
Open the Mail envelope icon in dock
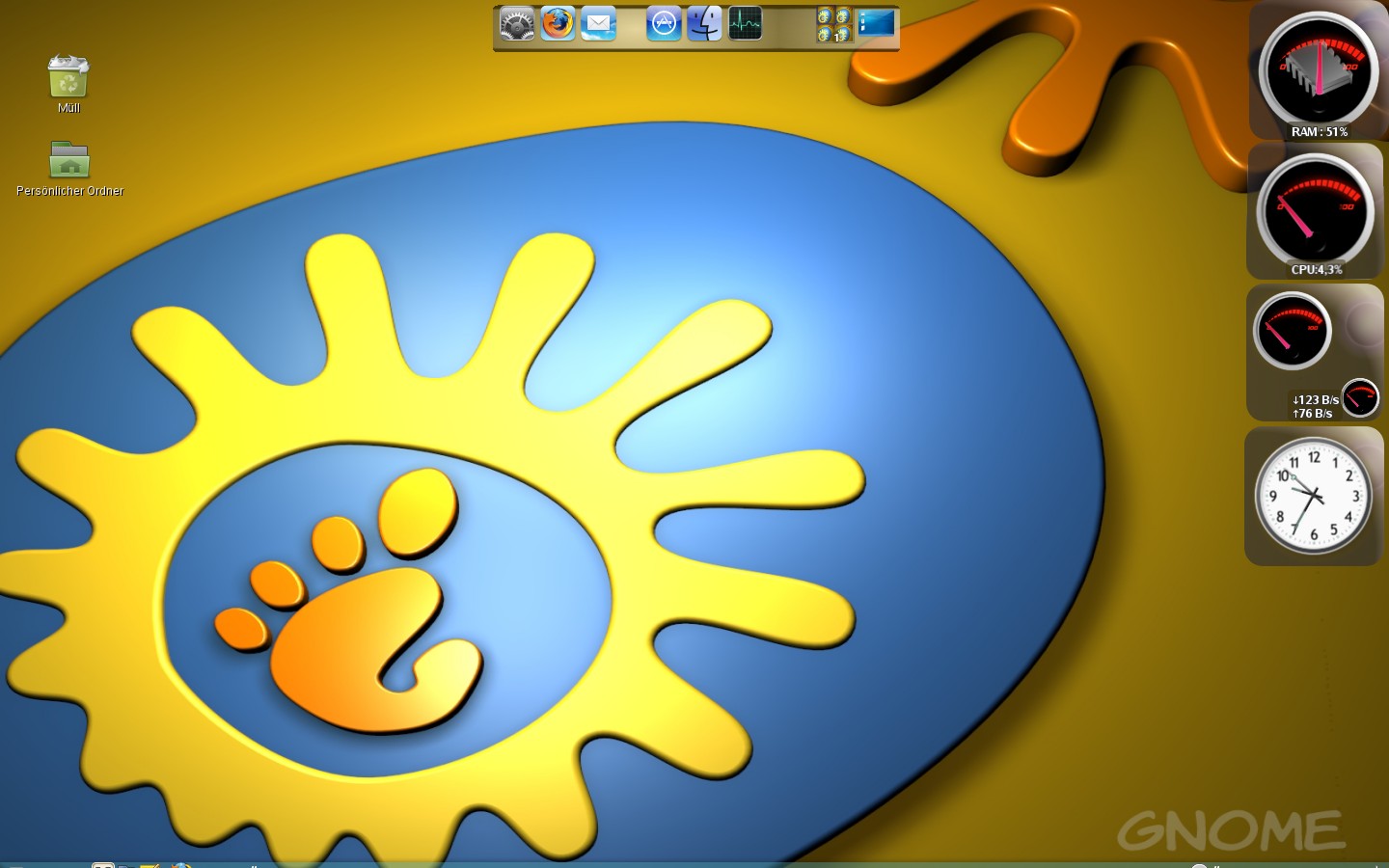tap(598, 23)
